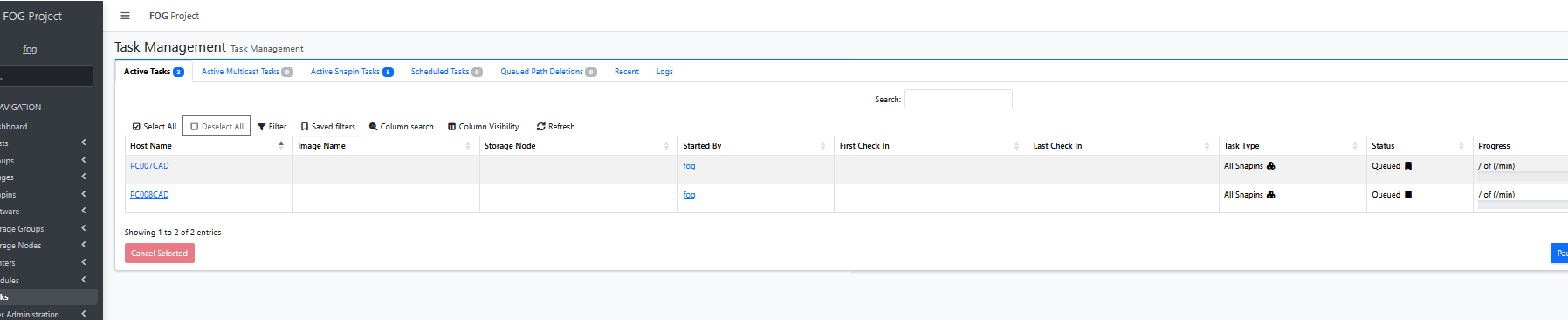Expand the Storage Groups sidebar chevron
The height and width of the screenshot is (320, 1568).
pos(84,229)
